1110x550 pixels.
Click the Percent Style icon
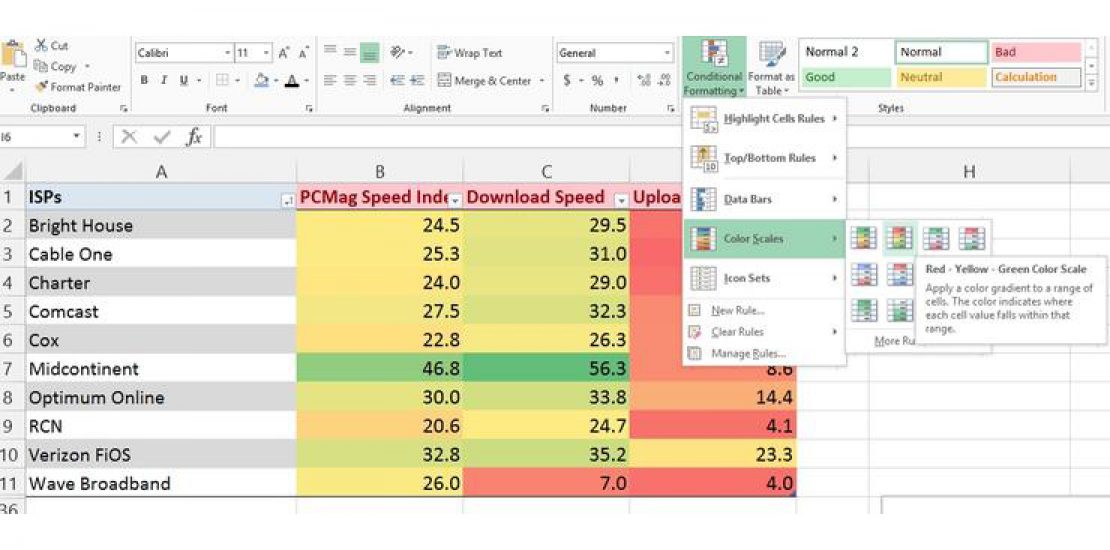coord(597,81)
